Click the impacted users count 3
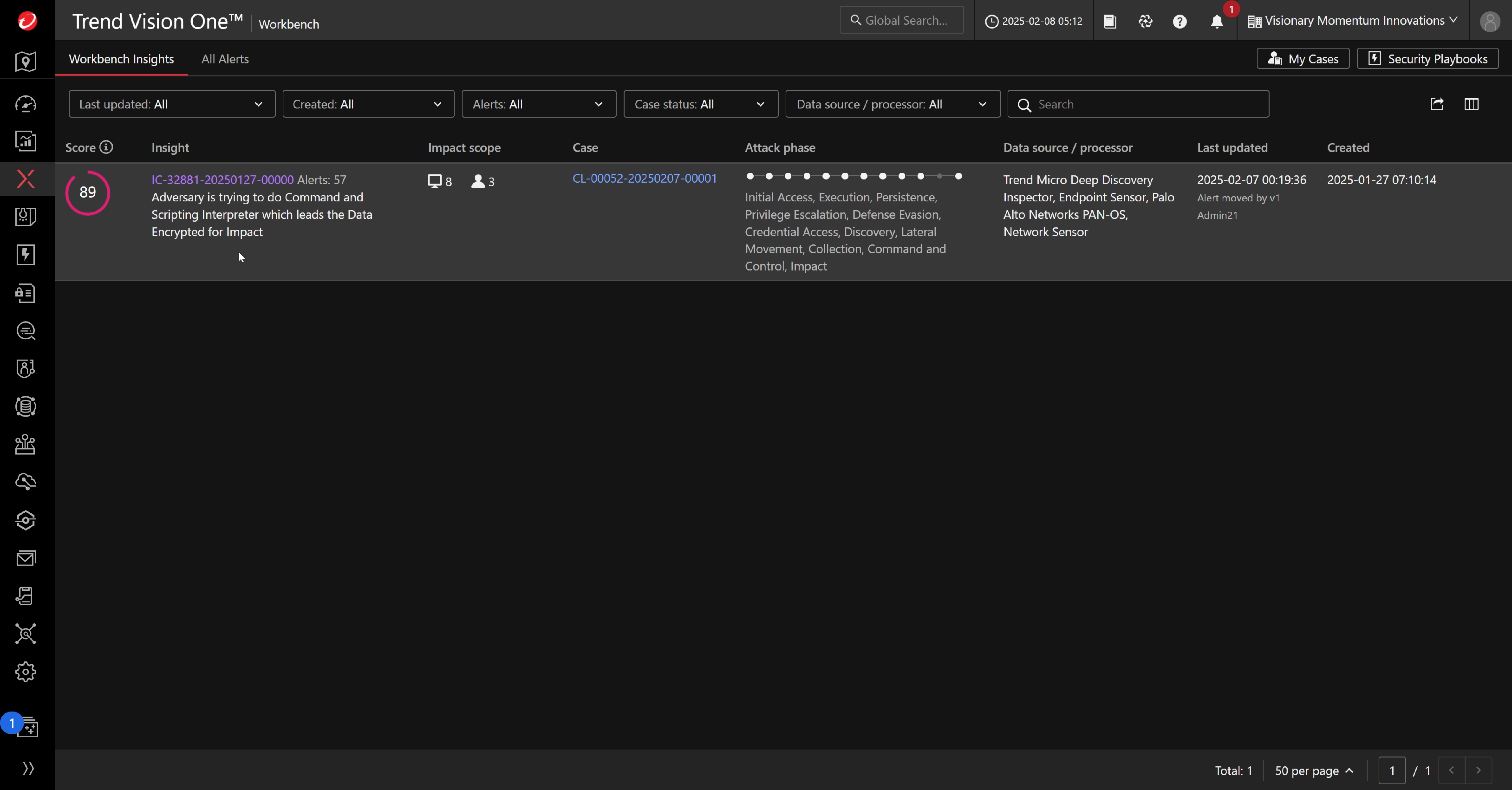 (x=483, y=181)
